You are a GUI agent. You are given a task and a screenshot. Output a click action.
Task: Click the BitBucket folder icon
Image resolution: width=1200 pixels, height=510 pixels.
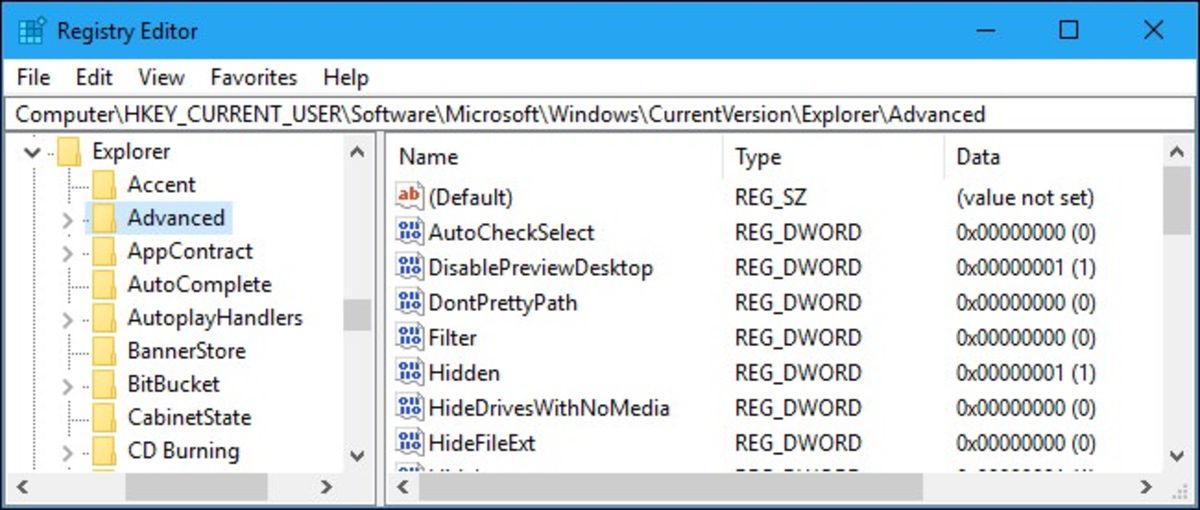[x=104, y=384]
